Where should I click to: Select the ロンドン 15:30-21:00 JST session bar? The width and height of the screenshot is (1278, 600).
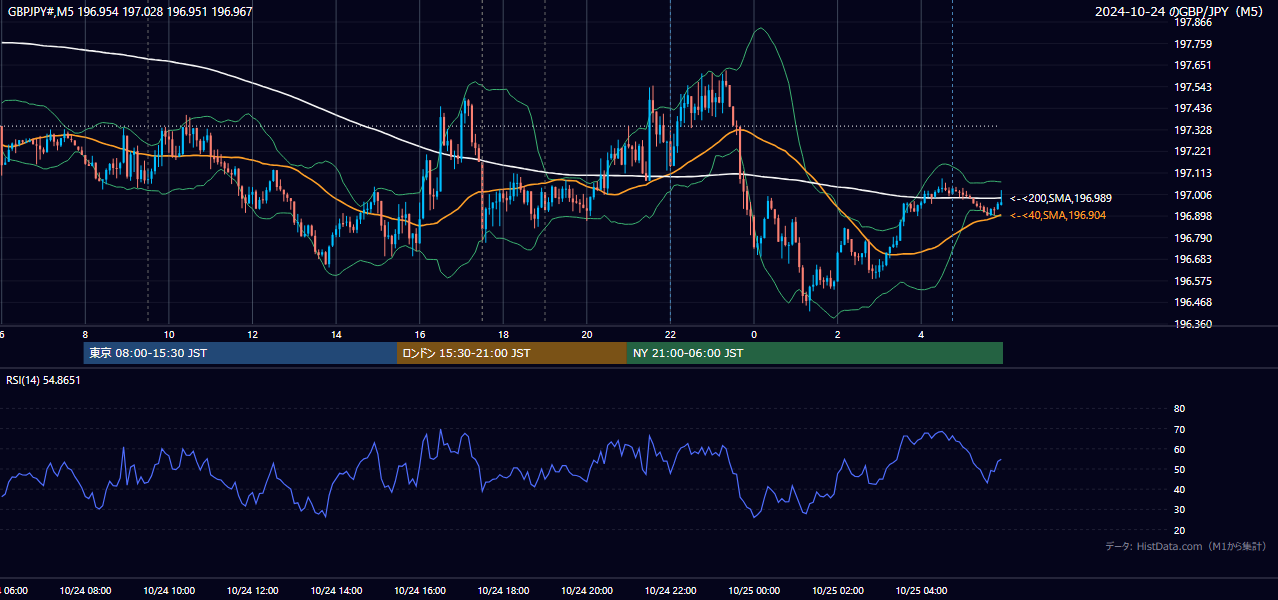pos(512,353)
